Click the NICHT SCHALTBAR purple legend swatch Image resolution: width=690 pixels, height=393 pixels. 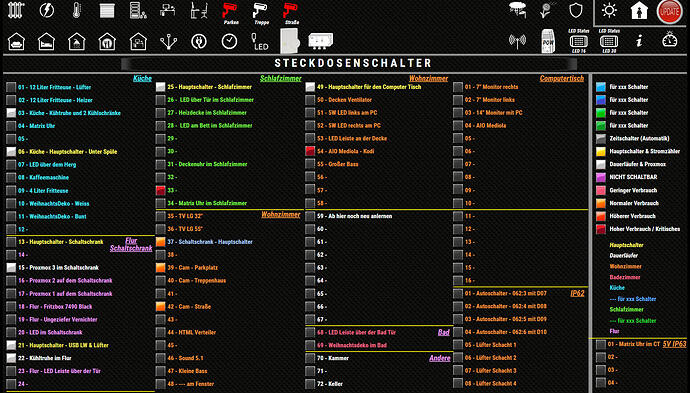pos(601,177)
